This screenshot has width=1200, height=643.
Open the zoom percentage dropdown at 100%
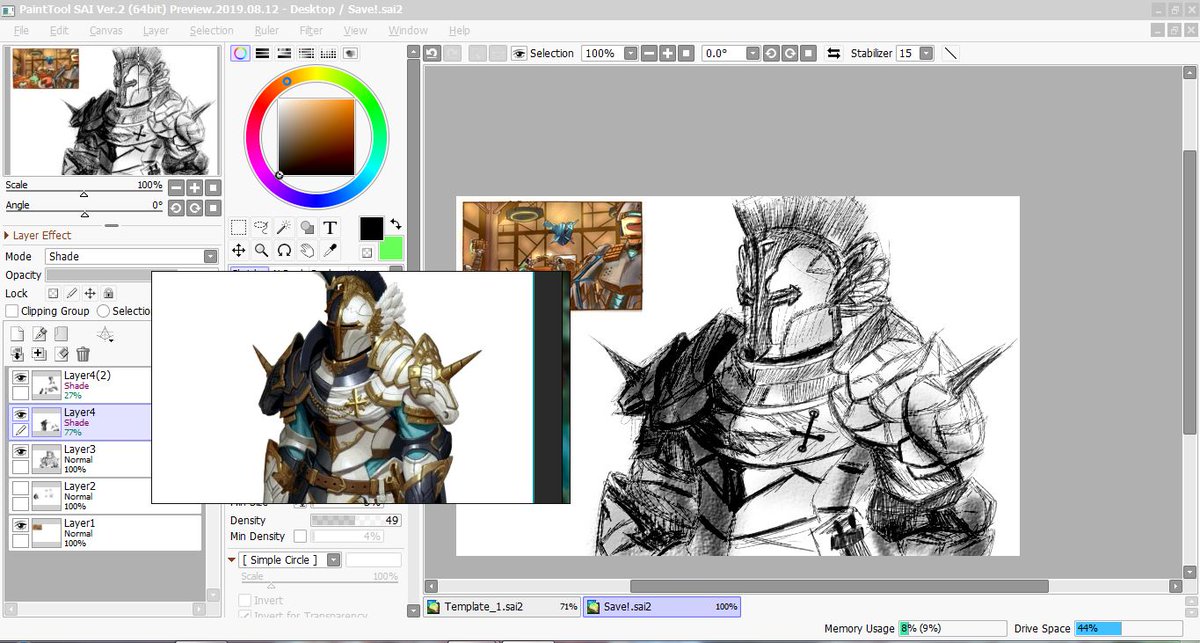[630, 53]
